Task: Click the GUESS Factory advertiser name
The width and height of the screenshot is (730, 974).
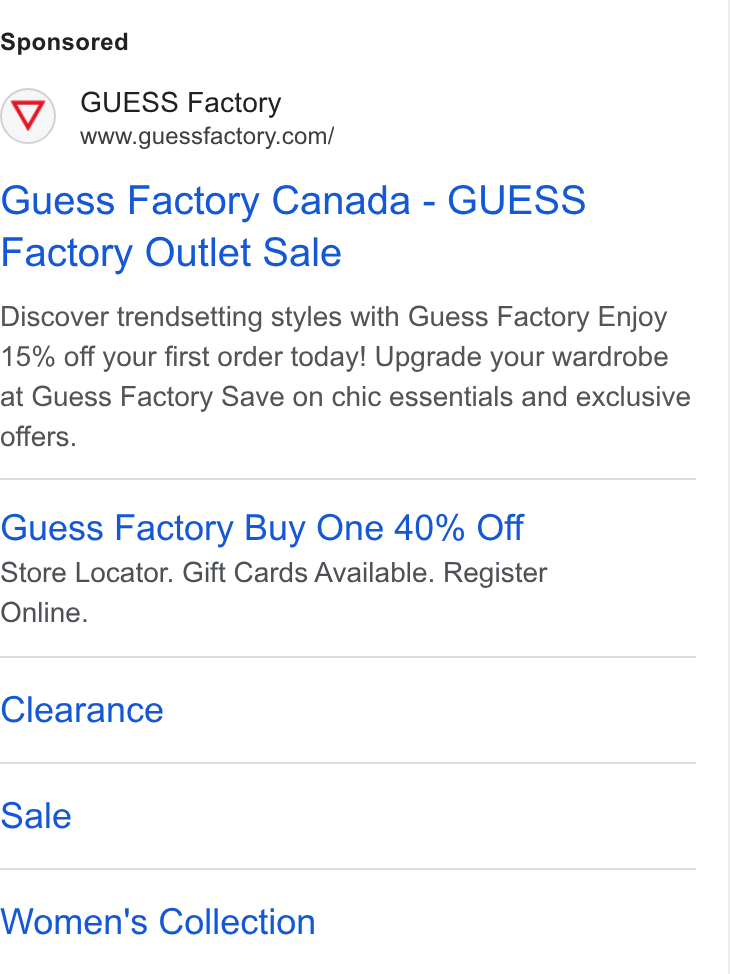Action: [181, 102]
